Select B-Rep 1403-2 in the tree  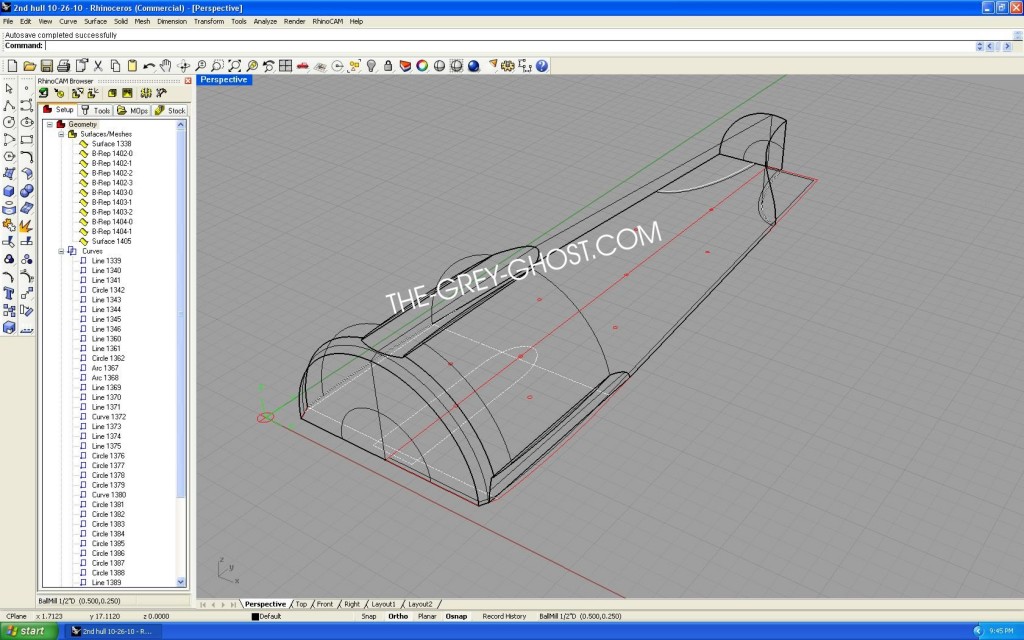pos(112,212)
